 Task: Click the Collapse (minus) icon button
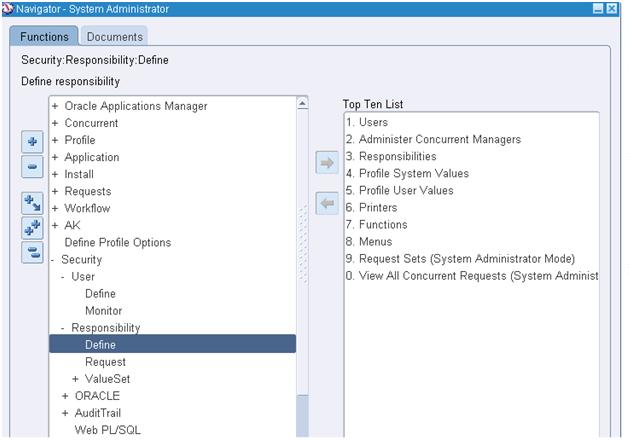coord(32,166)
